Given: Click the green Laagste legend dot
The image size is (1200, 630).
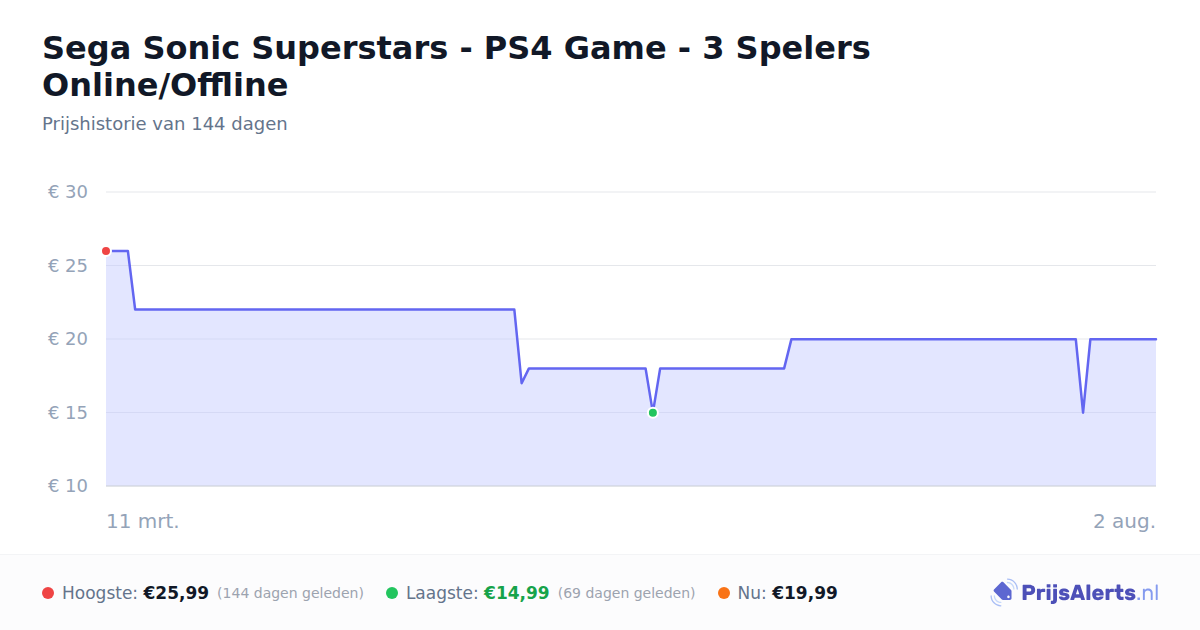Looking at the screenshot, I should click(x=392, y=593).
